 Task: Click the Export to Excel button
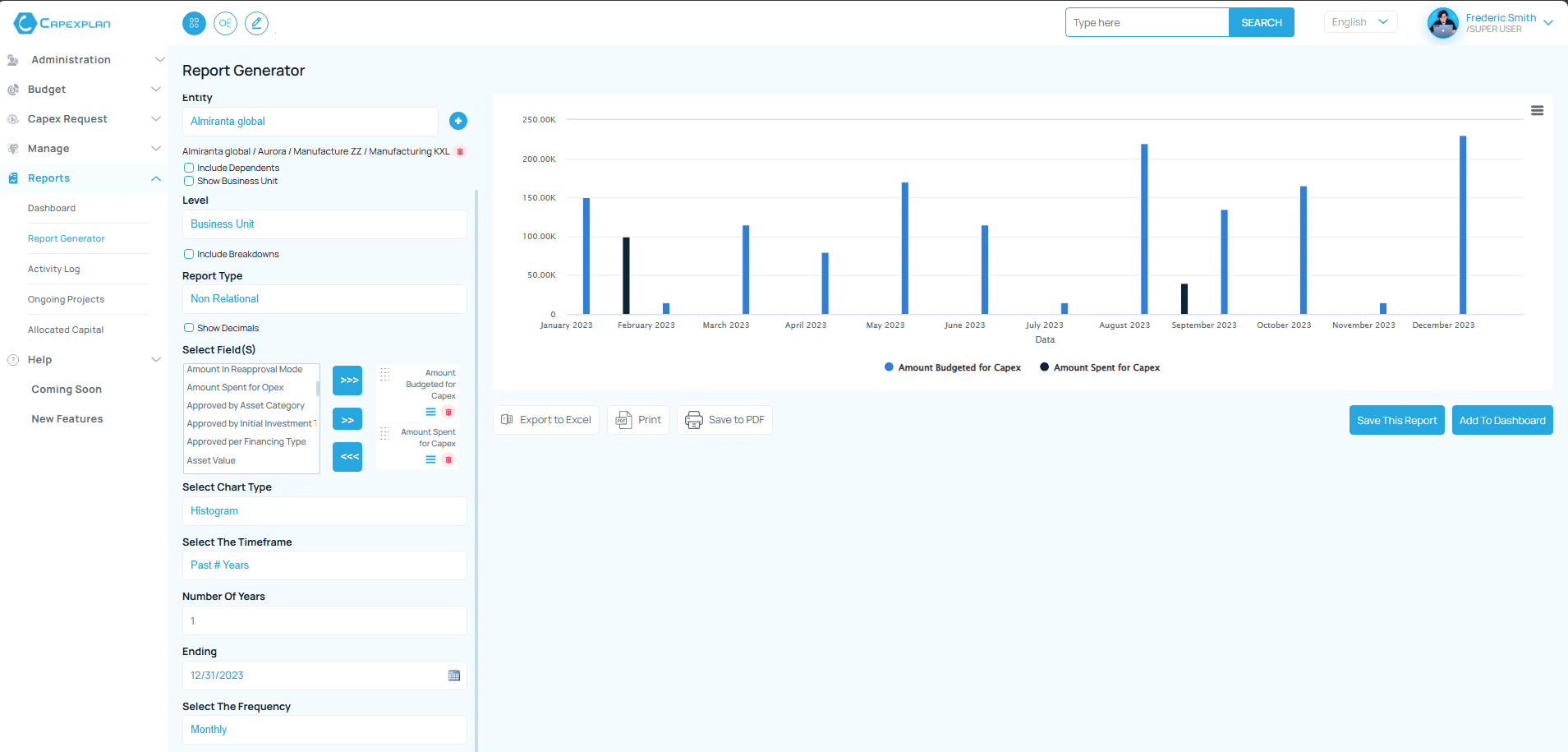pos(546,420)
